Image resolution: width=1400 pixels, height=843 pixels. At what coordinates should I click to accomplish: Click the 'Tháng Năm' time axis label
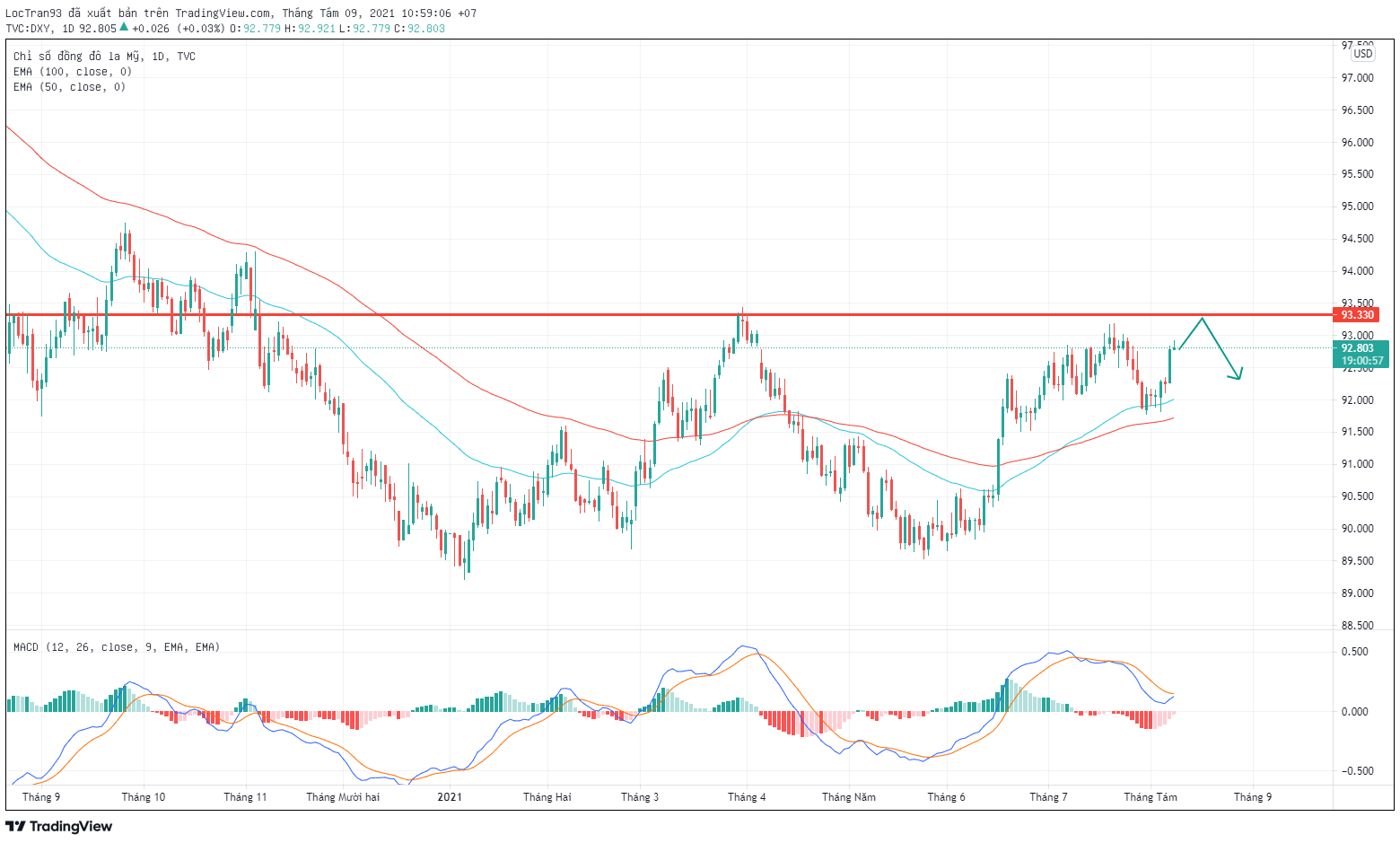[849, 797]
